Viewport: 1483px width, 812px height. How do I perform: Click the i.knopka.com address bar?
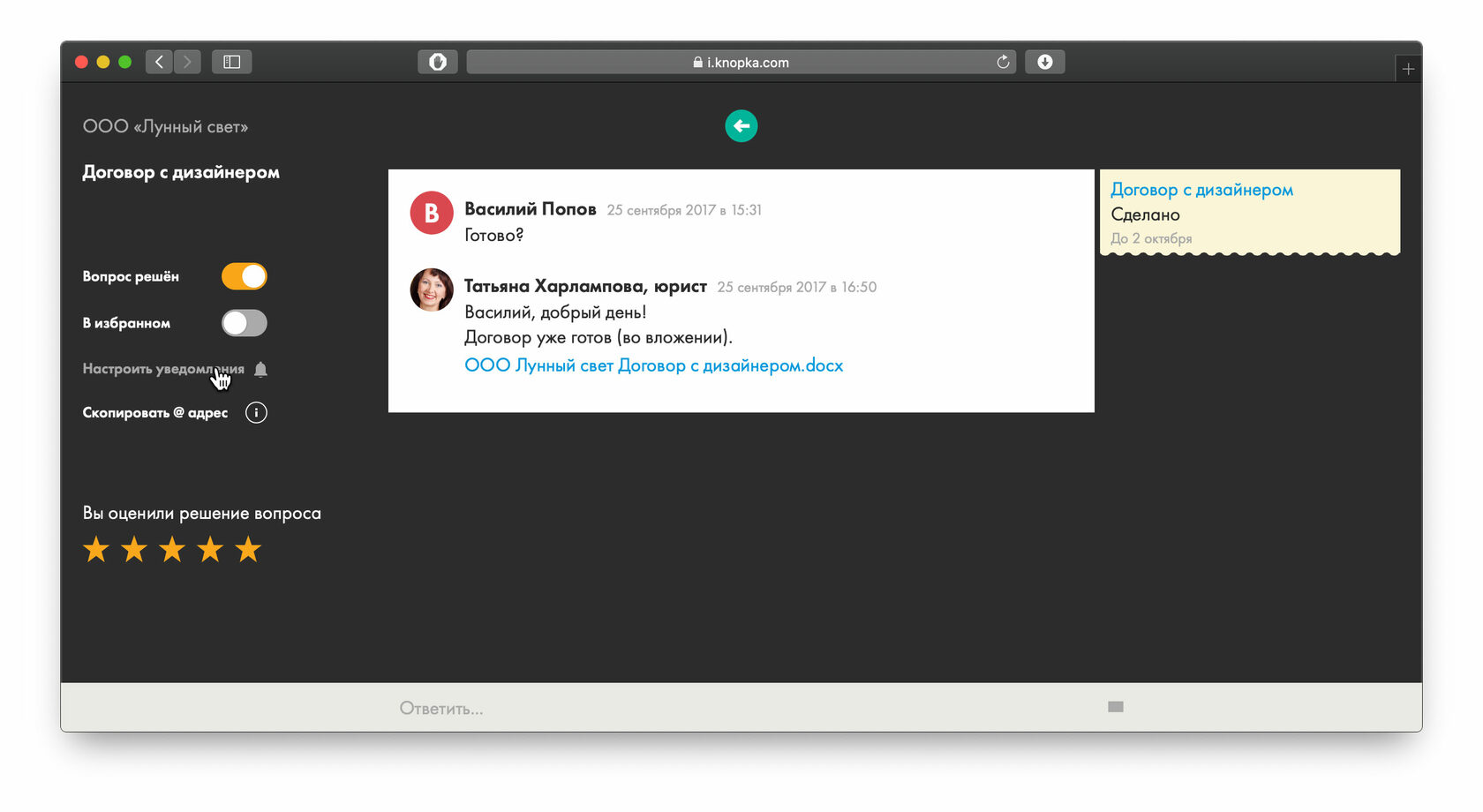pos(741,62)
